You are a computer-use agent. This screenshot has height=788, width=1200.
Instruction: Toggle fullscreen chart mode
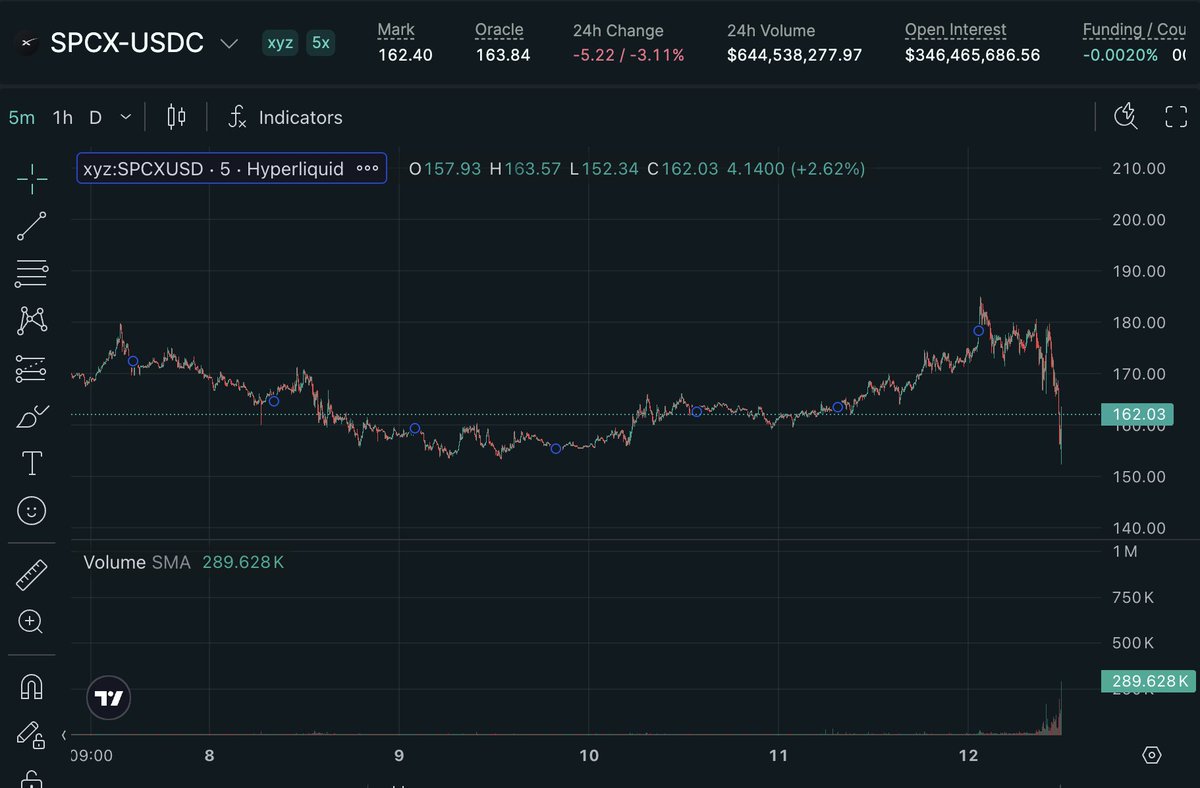[1176, 117]
